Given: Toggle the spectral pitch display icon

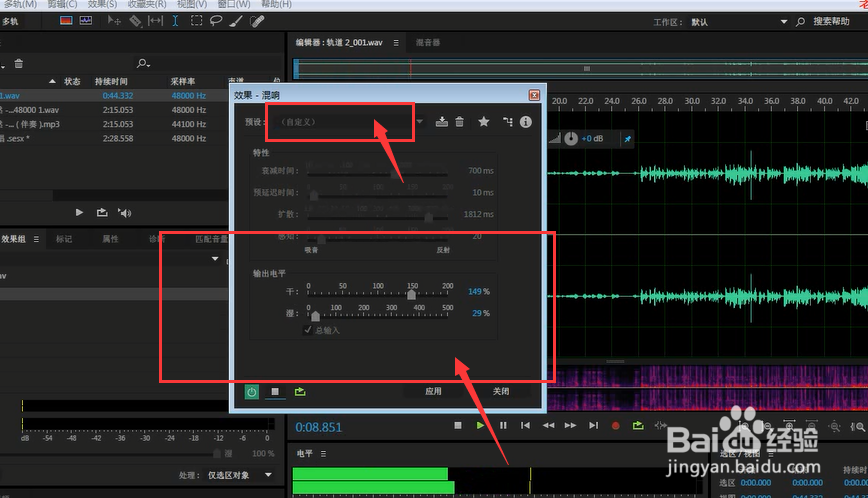Looking at the screenshot, I should pyautogui.click(x=86, y=21).
